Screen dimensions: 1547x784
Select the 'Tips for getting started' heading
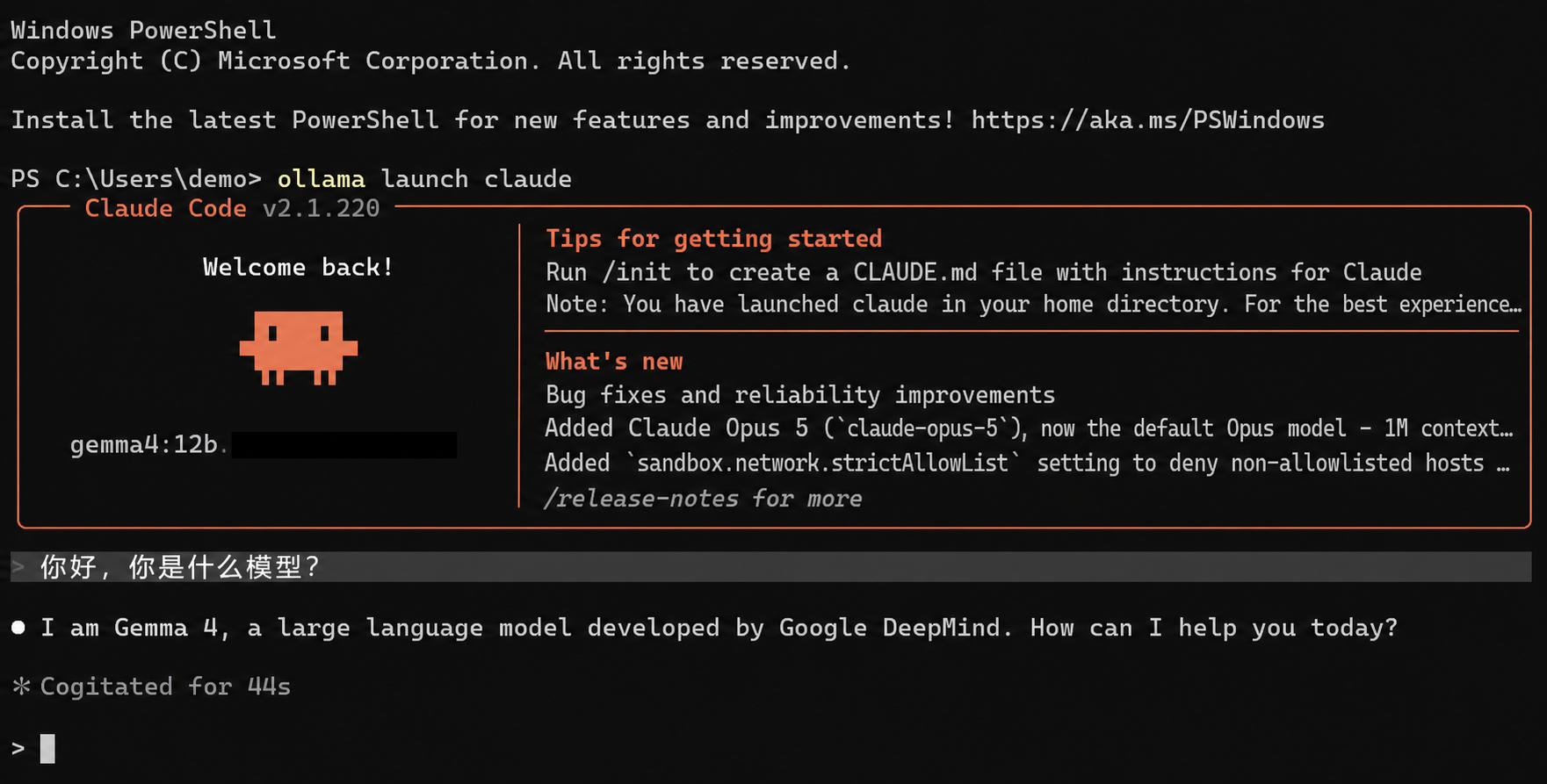713,239
